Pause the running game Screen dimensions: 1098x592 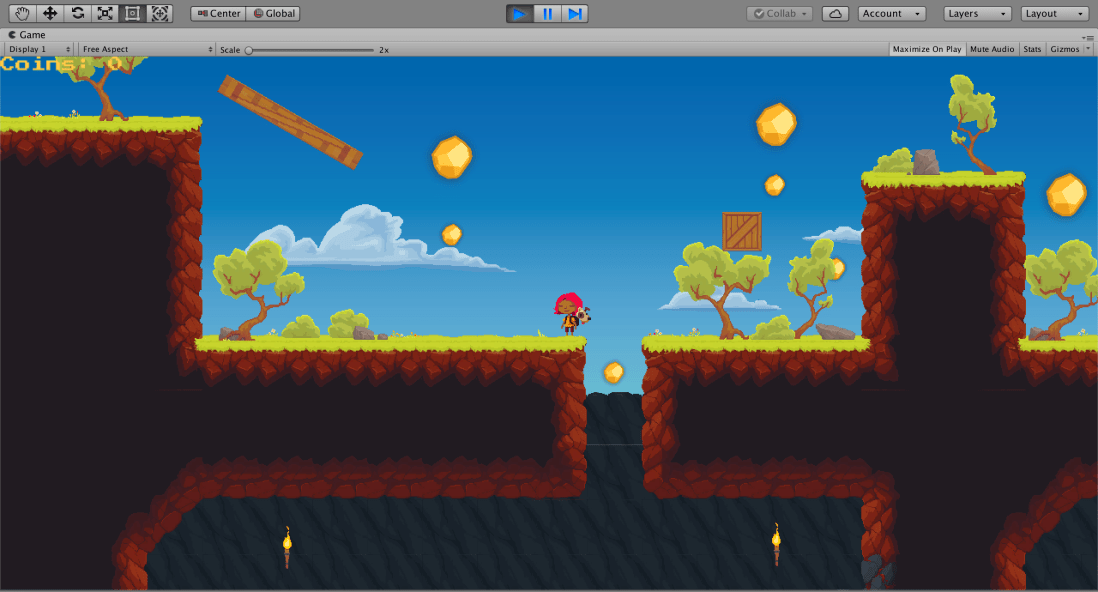pyautogui.click(x=547, y=14)
